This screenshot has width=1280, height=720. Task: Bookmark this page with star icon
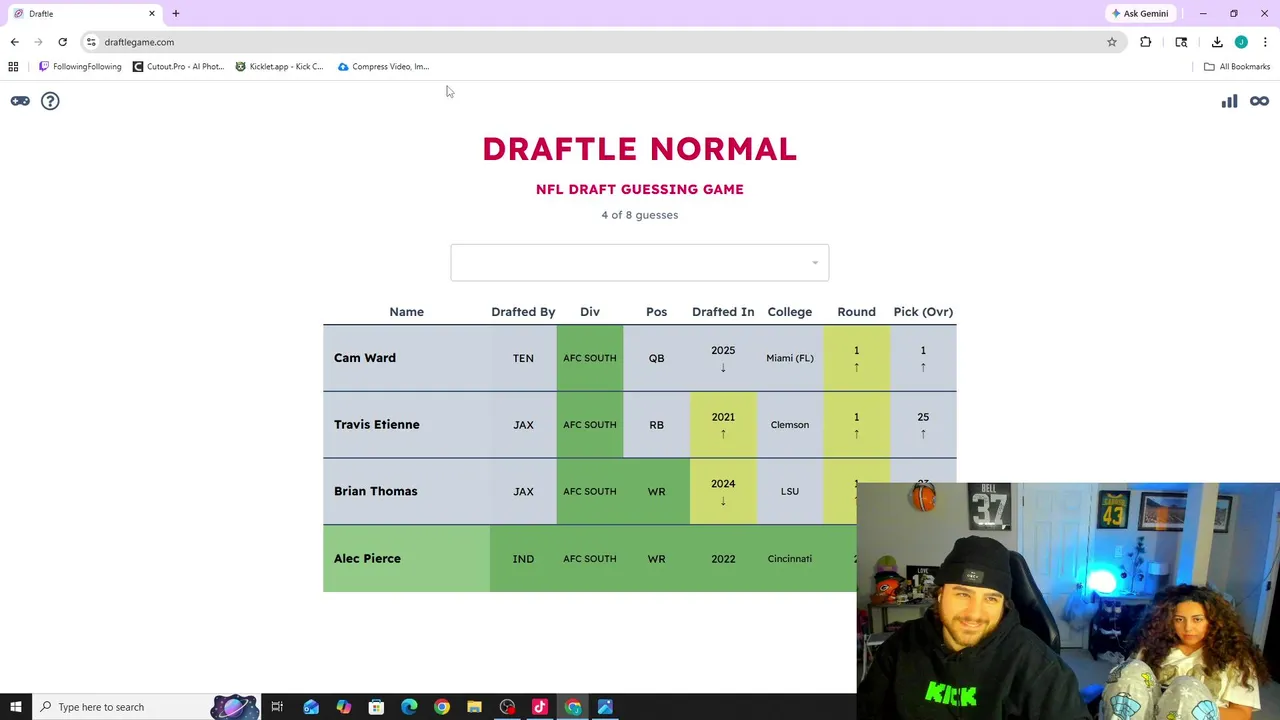tap(1111, 42)
